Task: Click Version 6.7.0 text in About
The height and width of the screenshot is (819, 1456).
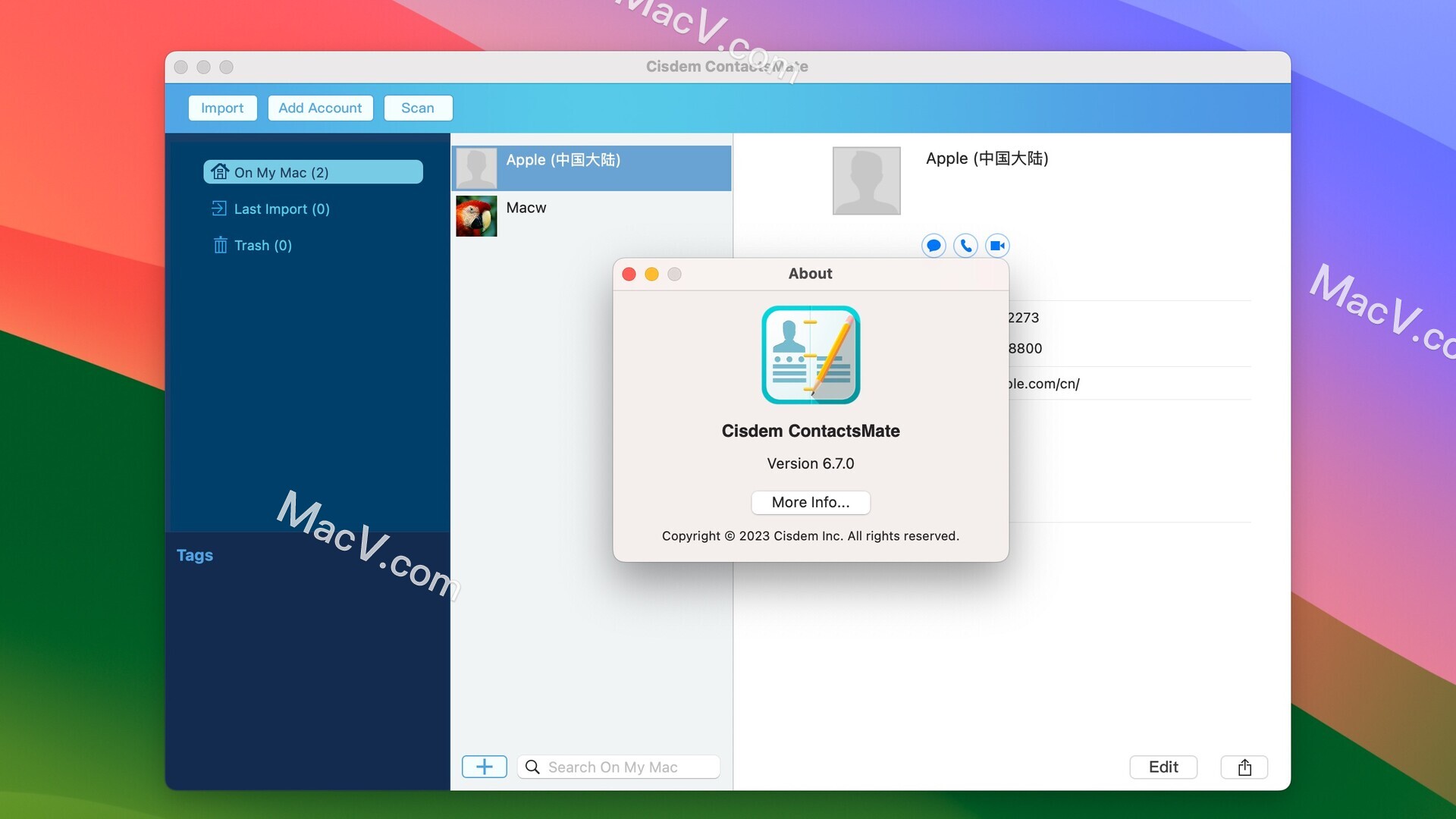Action: [811, 463]
